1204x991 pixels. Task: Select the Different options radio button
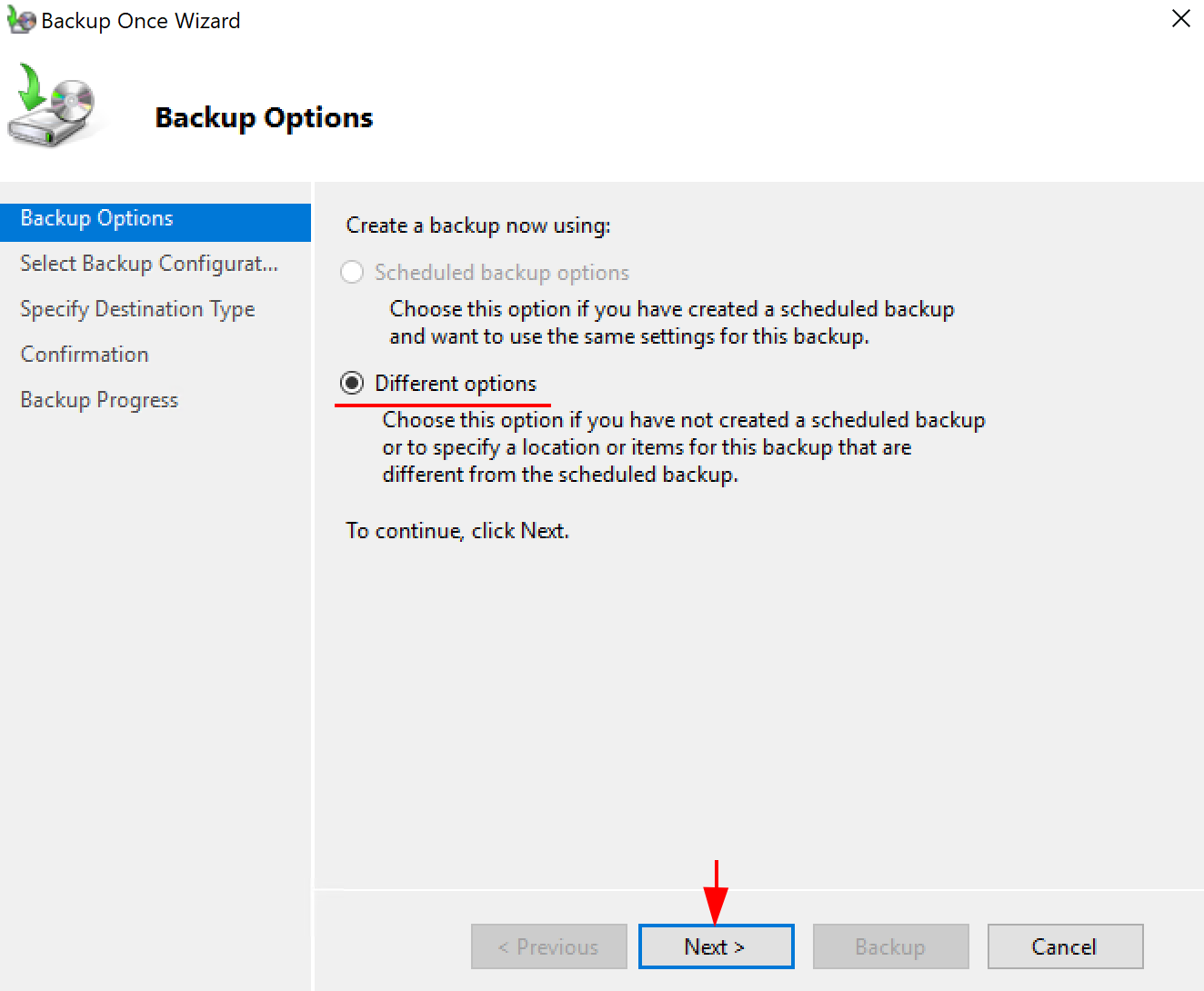352,383
